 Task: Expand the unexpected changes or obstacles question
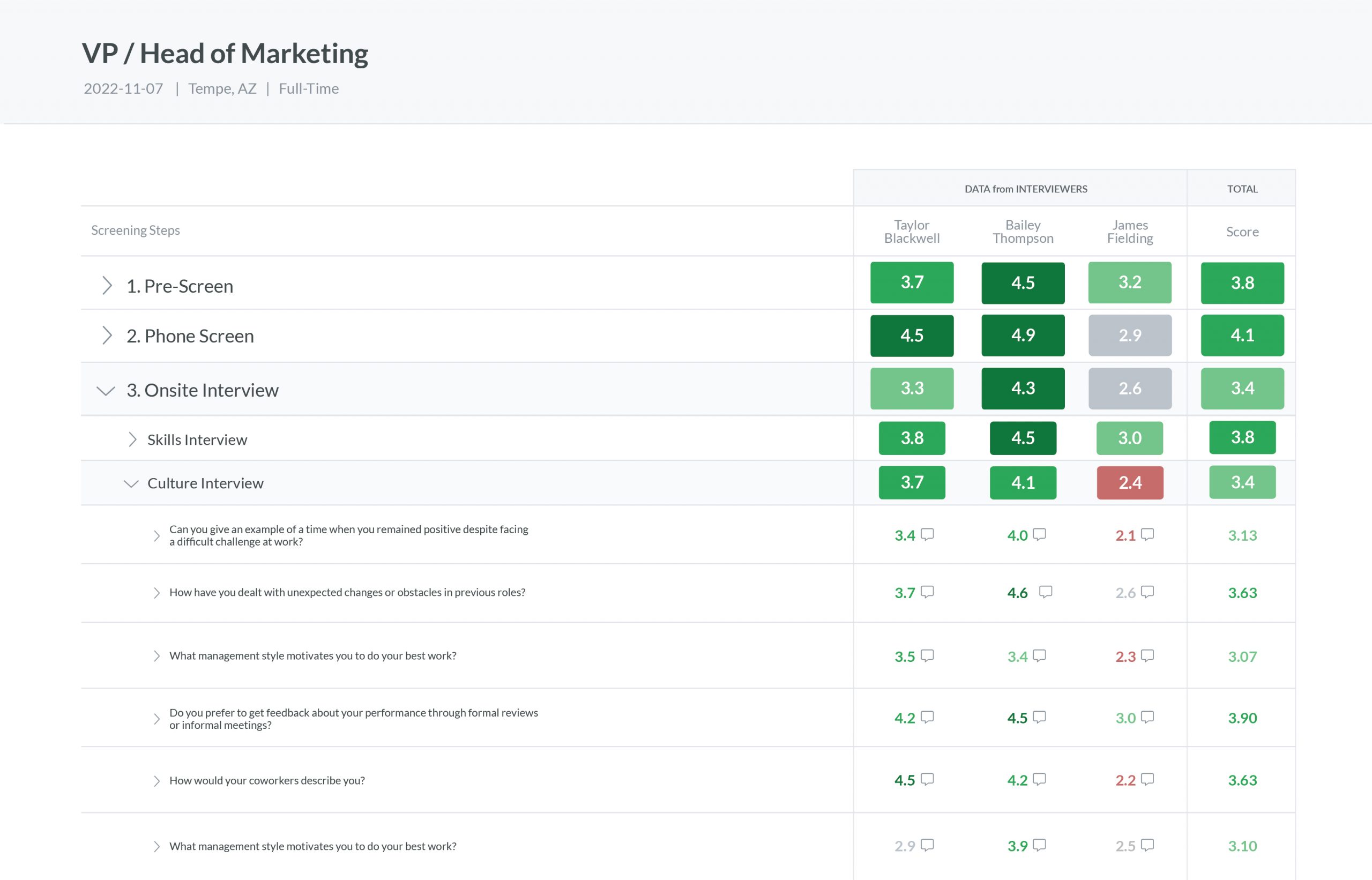point(156,593)
